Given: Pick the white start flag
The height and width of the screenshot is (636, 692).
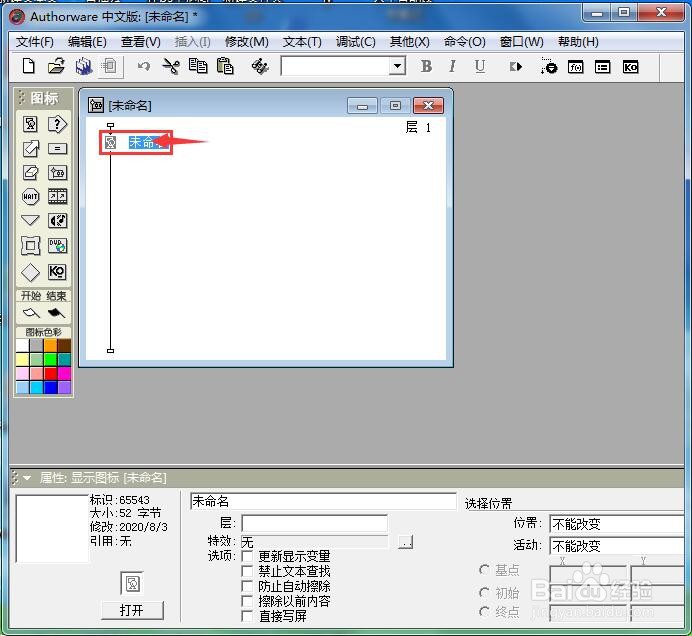Looking at the screenshot, I should [31, 313].
